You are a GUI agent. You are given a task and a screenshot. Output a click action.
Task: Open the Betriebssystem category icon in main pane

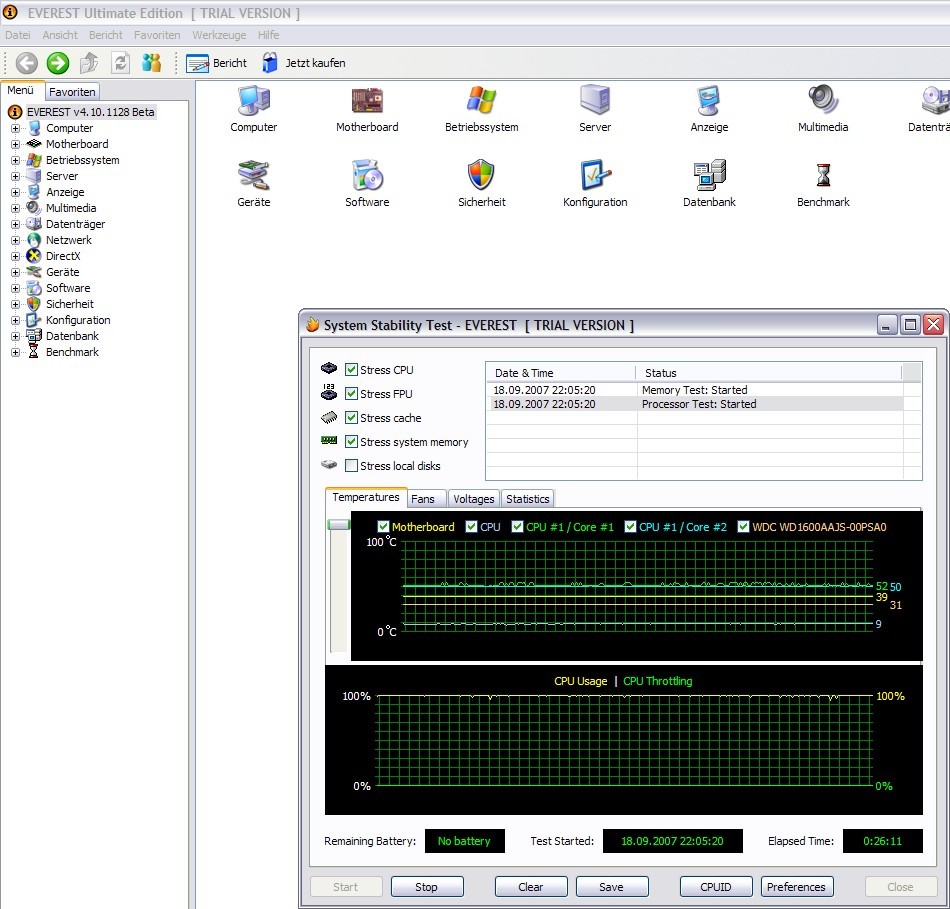tap(482, 100)
